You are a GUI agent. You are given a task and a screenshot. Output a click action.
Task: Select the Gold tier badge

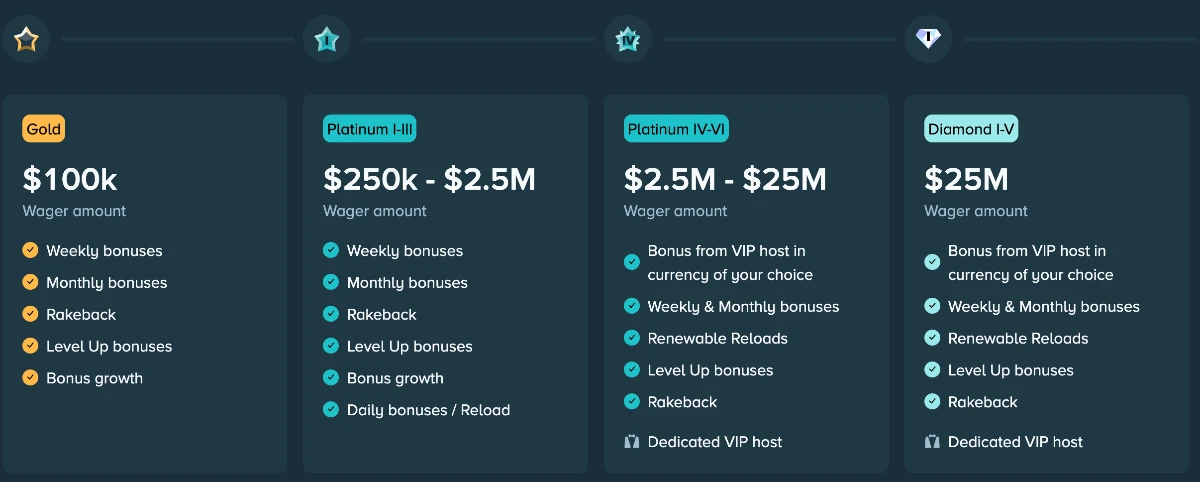coord(44,129)
